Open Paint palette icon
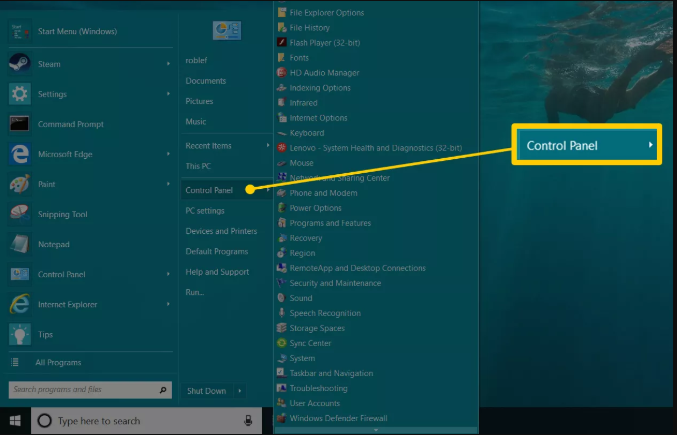677x435 pixels. click(x=20, y=184)
